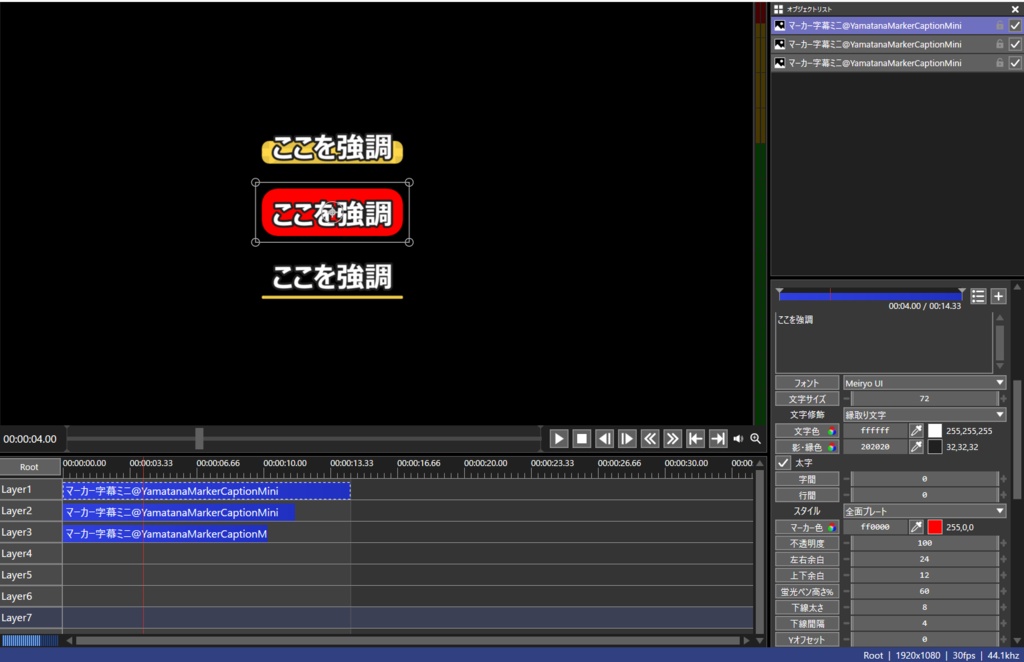Step back one frame
This screenshot has height=662, width=1024.
pyautogui.click(x=605, y=439)
